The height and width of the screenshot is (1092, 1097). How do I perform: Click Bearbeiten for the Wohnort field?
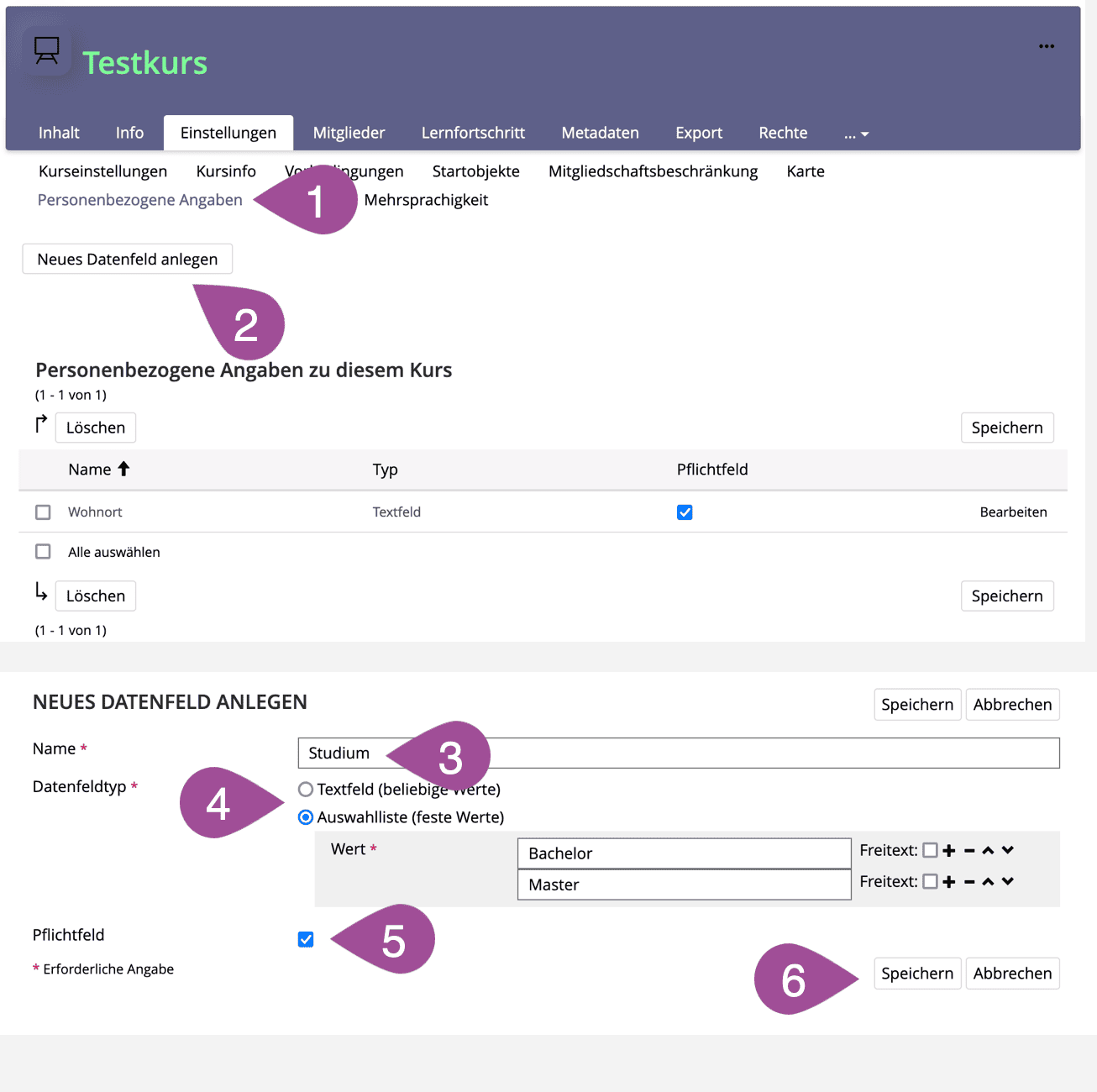1013,512
